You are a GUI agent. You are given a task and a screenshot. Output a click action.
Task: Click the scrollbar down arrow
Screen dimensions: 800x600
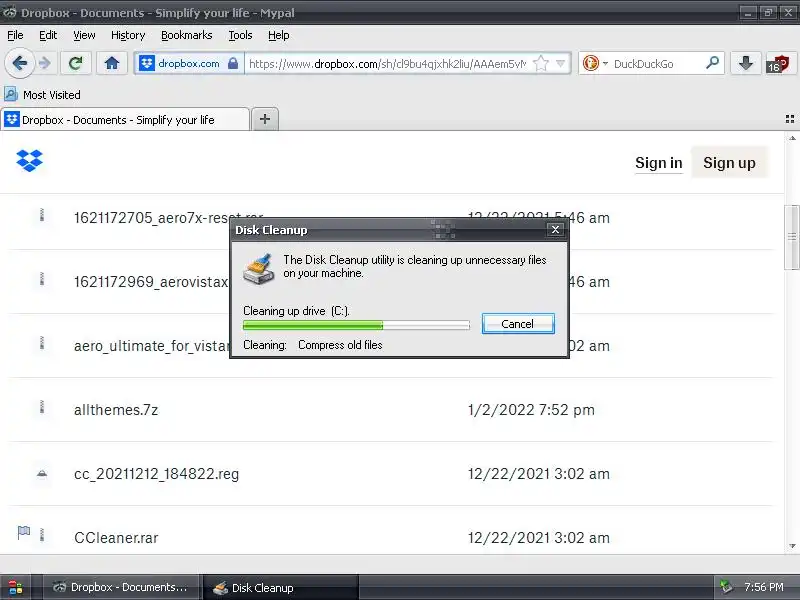click(x=792, y=546)
